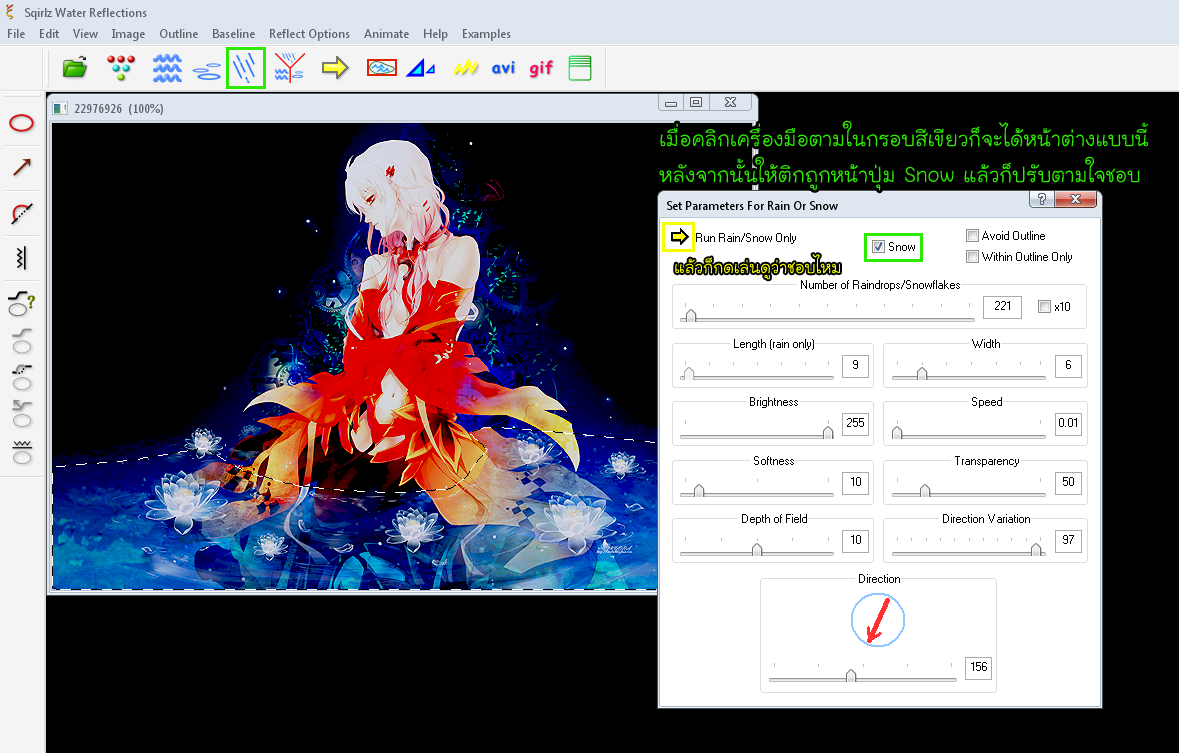Open the Baseline menu
Image resolution: width=1179 pixels, height=753 pixels.
pos(233,34)
